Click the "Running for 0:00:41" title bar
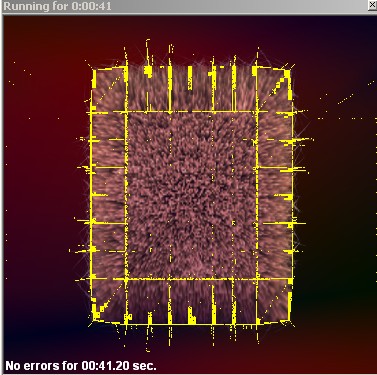 click(188, 6)
